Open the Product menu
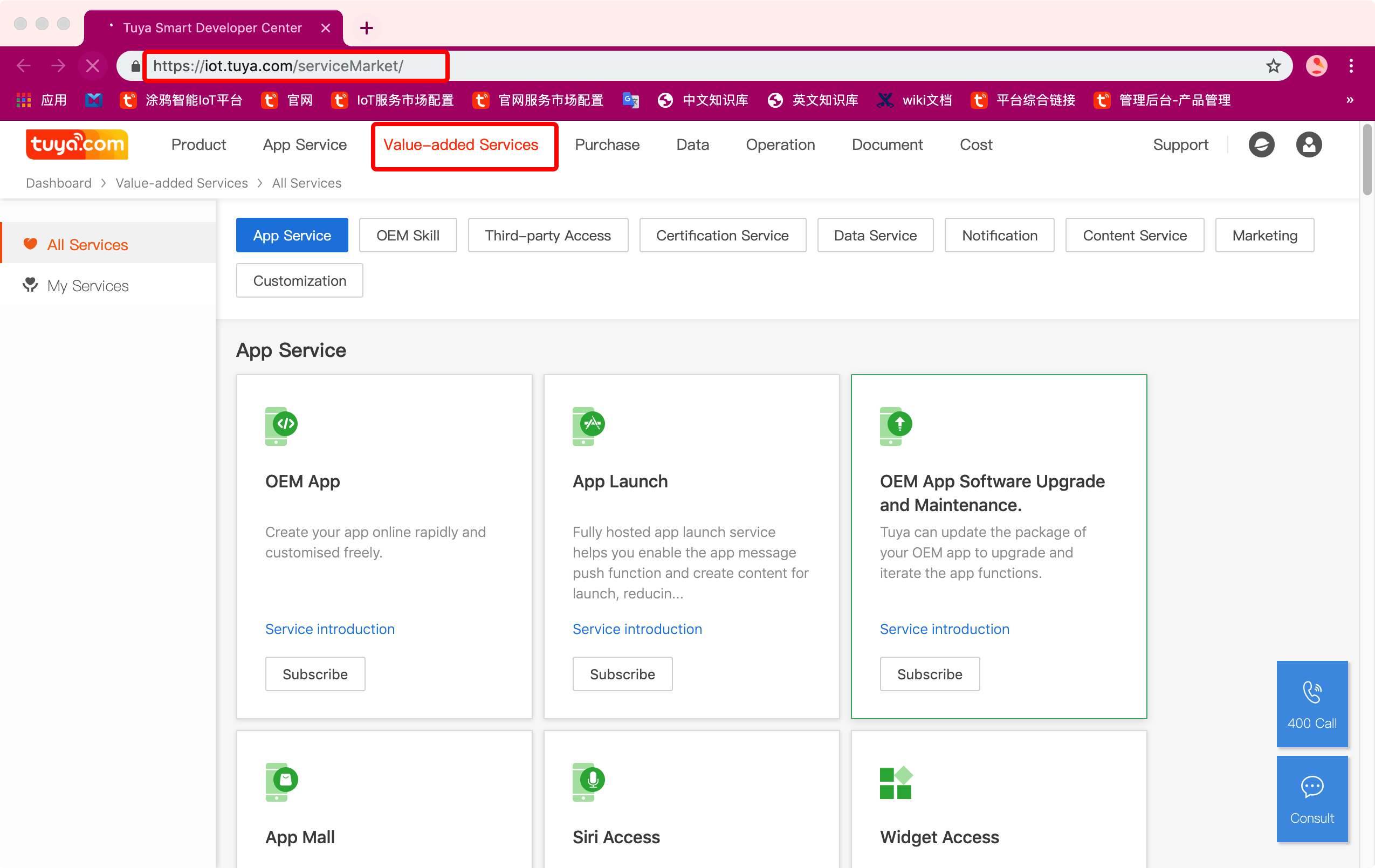Screen dimensions: 1375x868 click(x=199, y=145)
